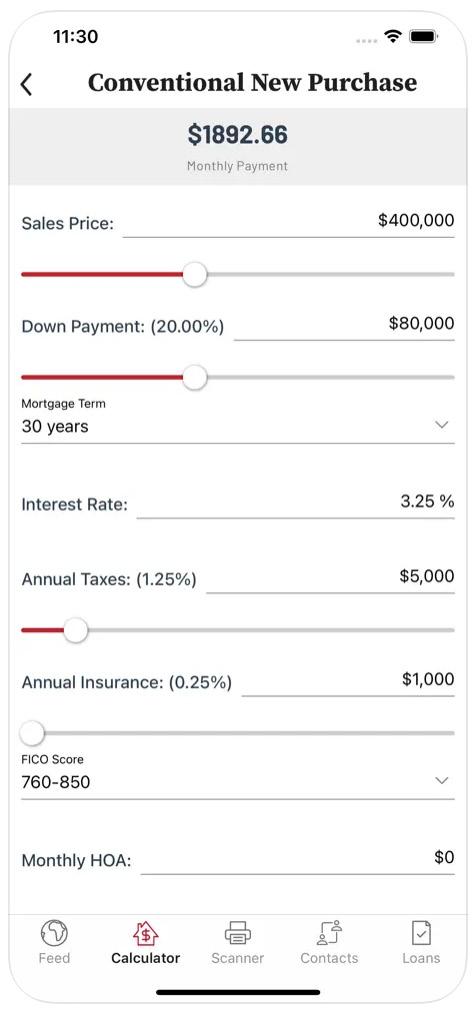Click the Annual Taxes slider handle
This screenshot has height=1016, width=474.
(x=76, y=630)
